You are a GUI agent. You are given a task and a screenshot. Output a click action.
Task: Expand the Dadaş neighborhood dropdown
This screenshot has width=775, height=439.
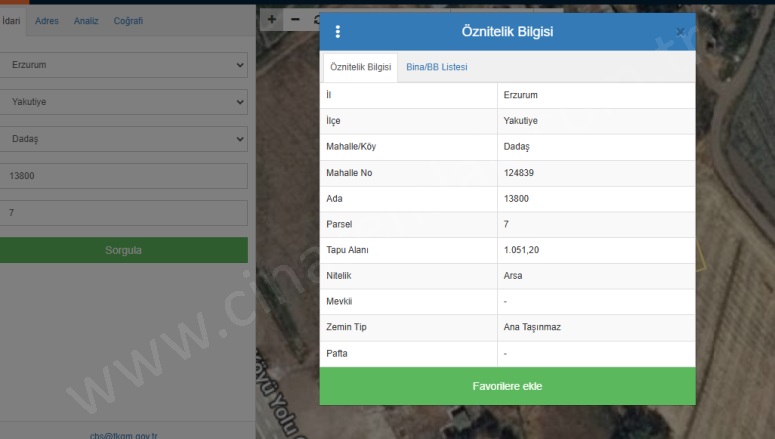123,139
